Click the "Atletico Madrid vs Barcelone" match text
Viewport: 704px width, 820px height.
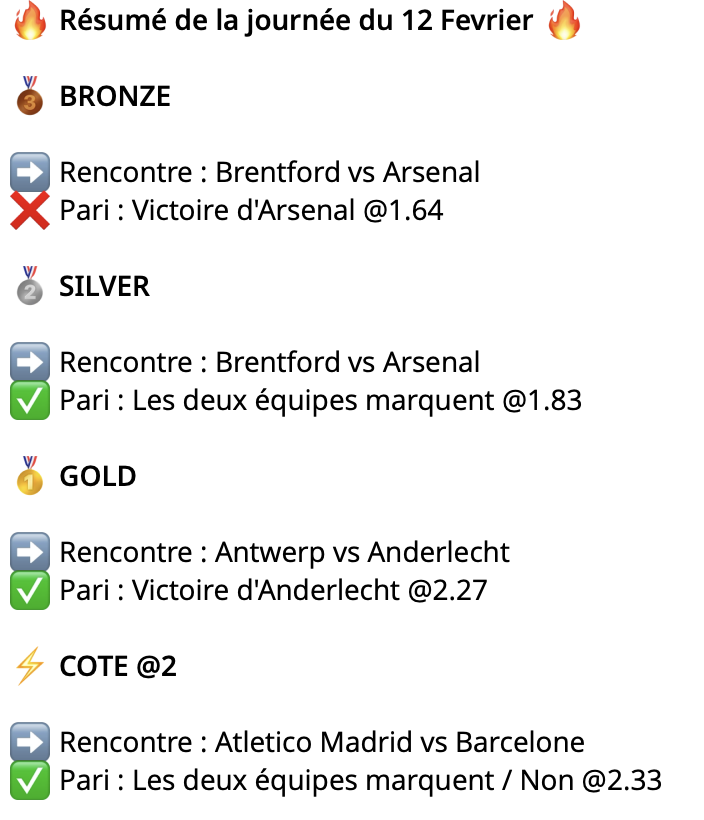click(400, 743)
